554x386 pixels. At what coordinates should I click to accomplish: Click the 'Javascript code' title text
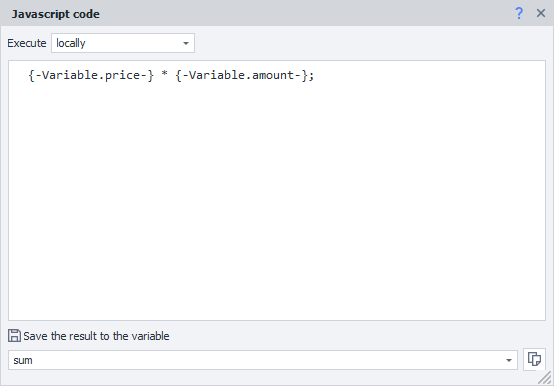(55, 14)
